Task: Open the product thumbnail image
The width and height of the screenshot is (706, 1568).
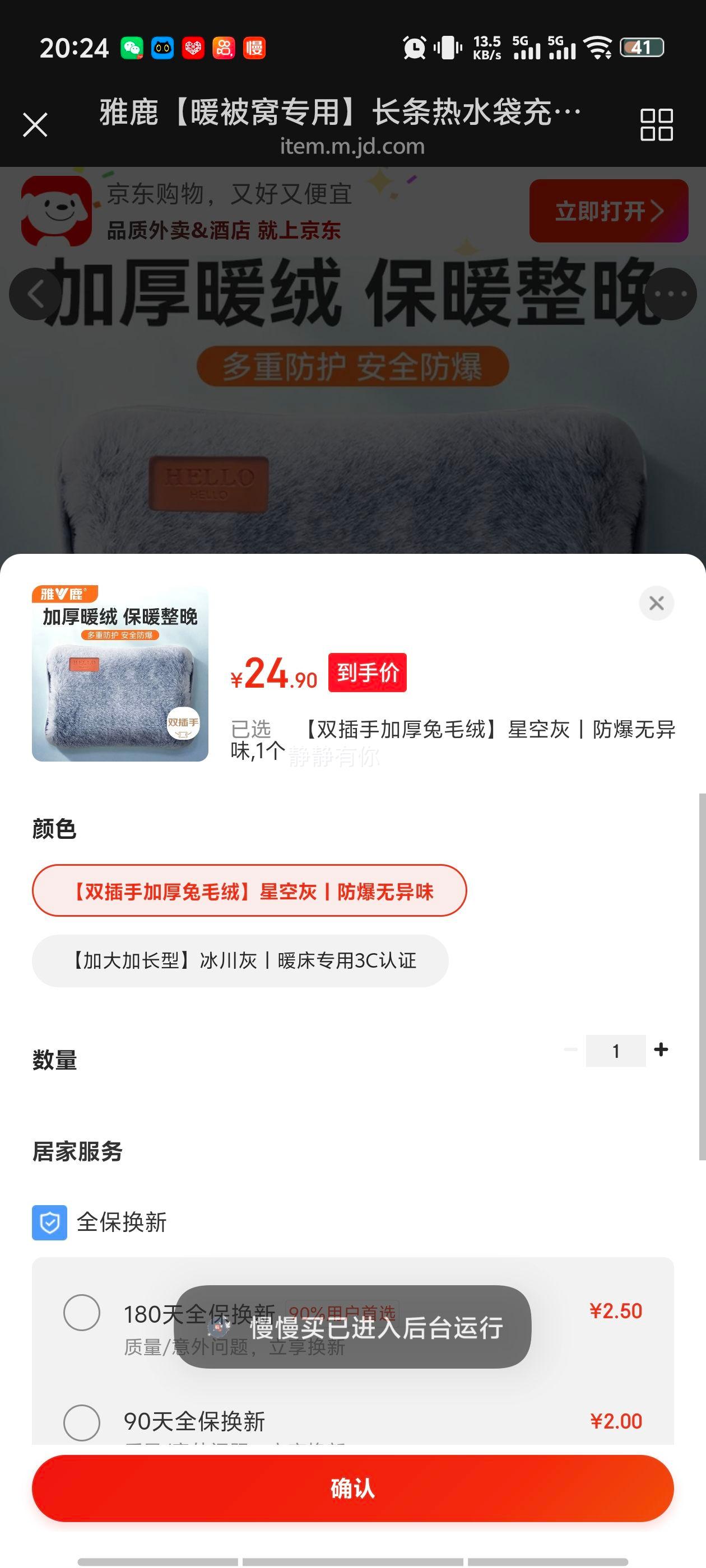Action: [120, 673]
